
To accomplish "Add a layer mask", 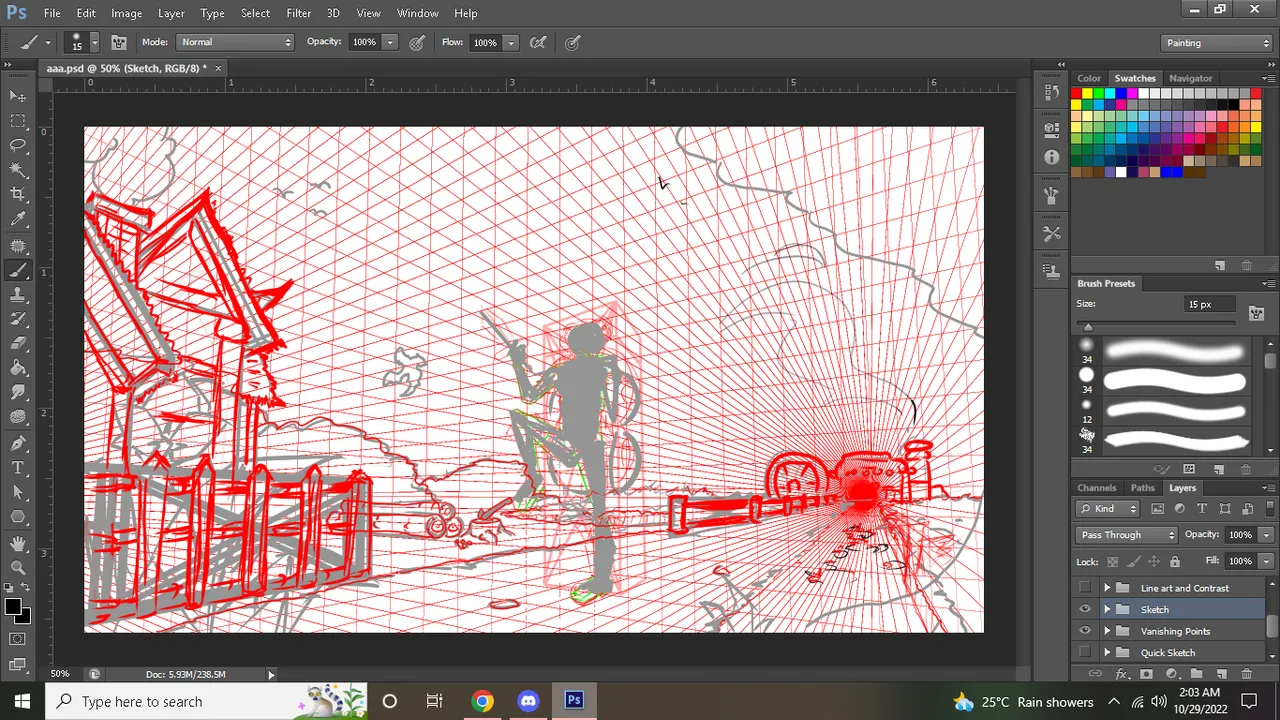I will click(x=1146, y=674).
